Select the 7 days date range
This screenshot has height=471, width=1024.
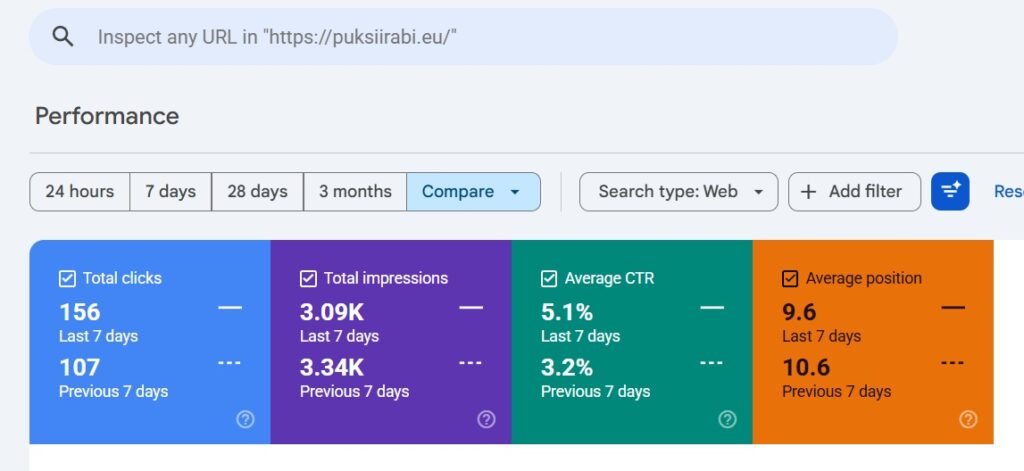click(x=170, y=191)
